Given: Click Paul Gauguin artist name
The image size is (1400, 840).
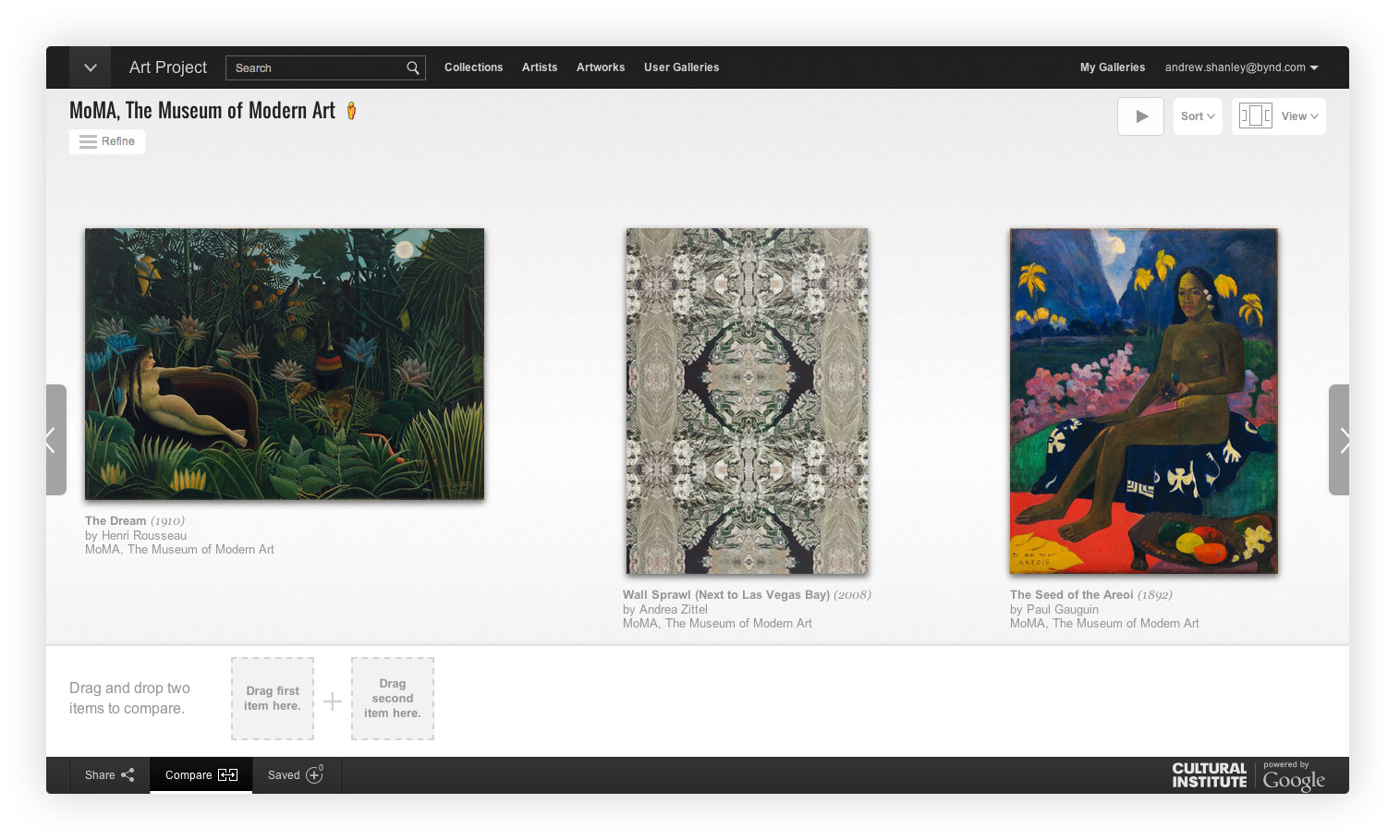Looking at the screenshot, I should tap(1063, 610).
